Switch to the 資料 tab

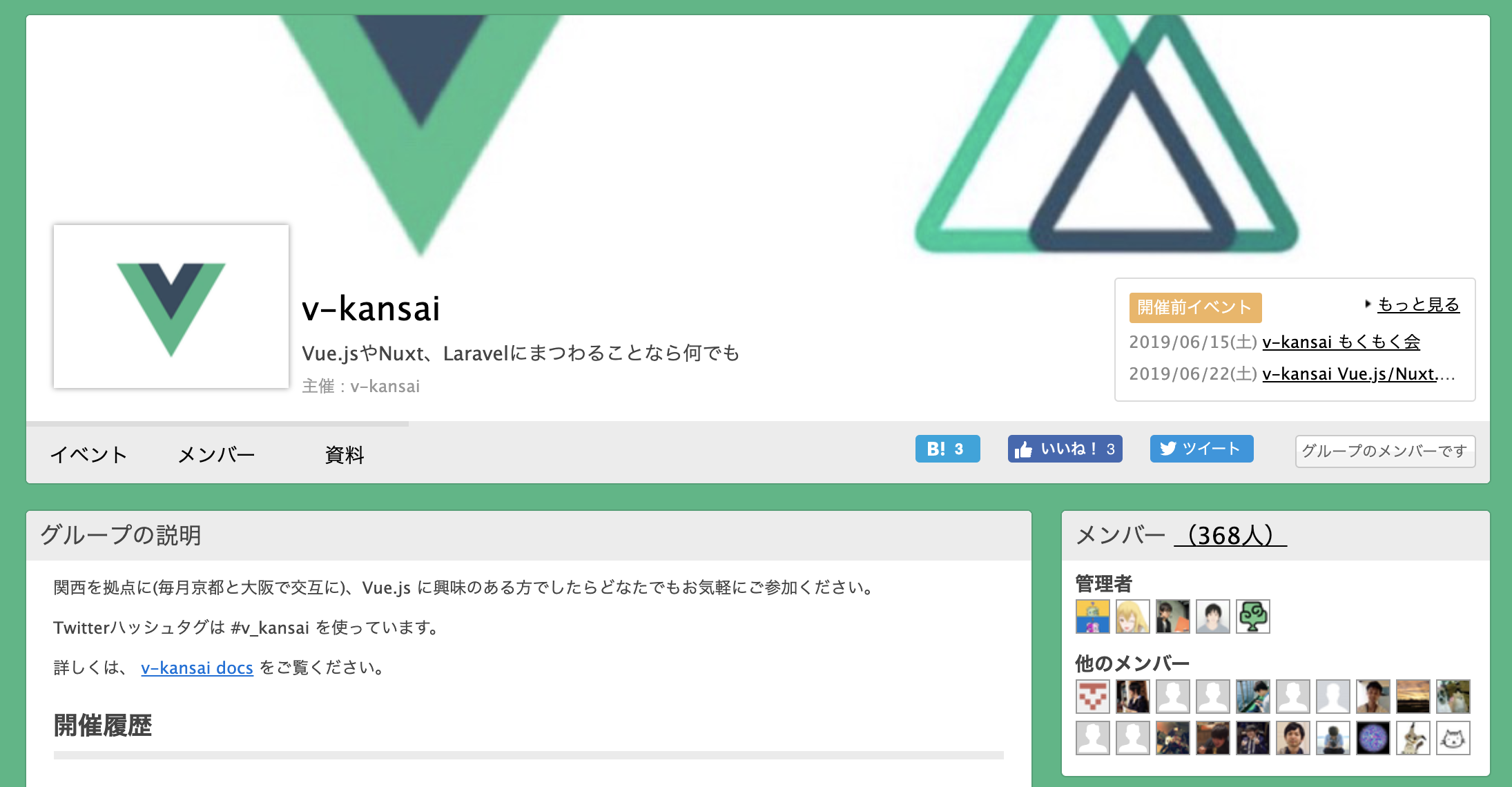(x=345, y=454)
